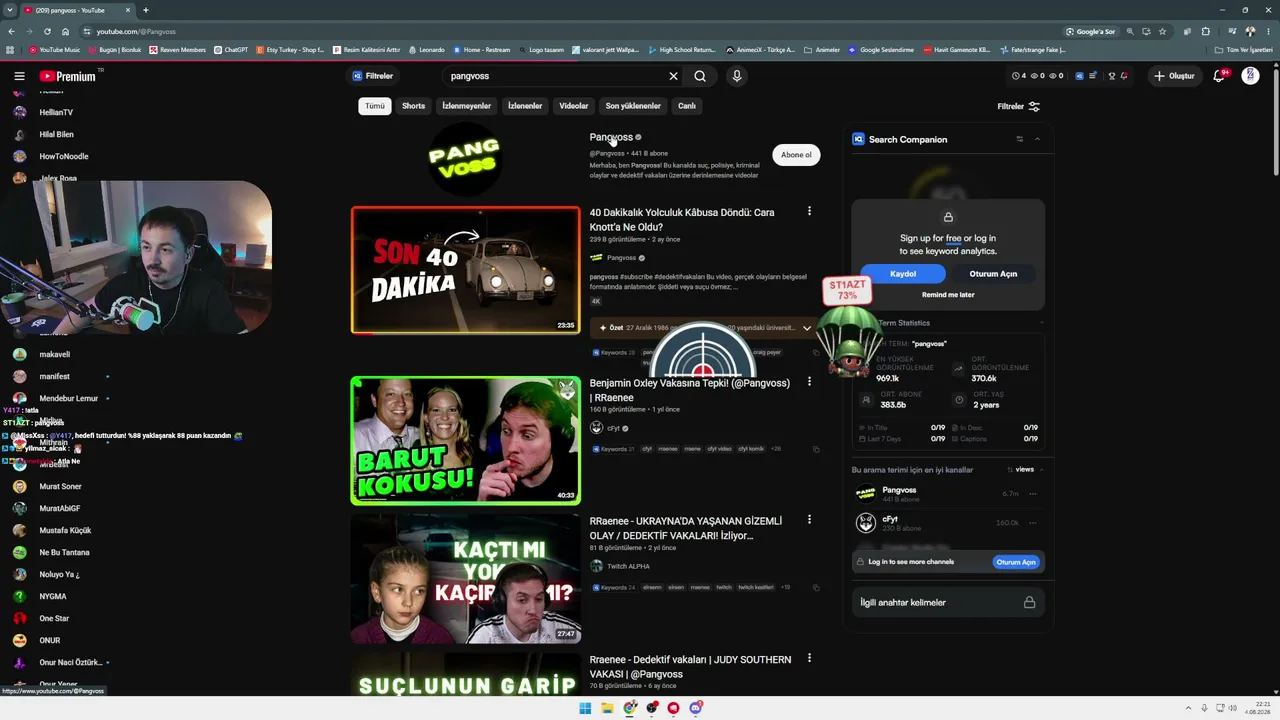This screenshot has height=720, width=1280.
Task: Open Search Companion settings sliders icon
Action: pos(1019,139)
